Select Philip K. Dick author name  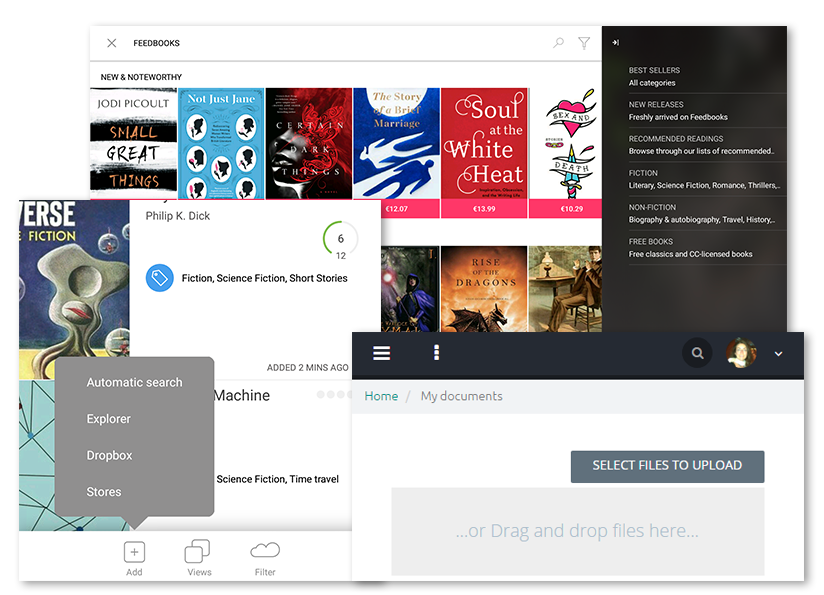[x=178, y=216]
